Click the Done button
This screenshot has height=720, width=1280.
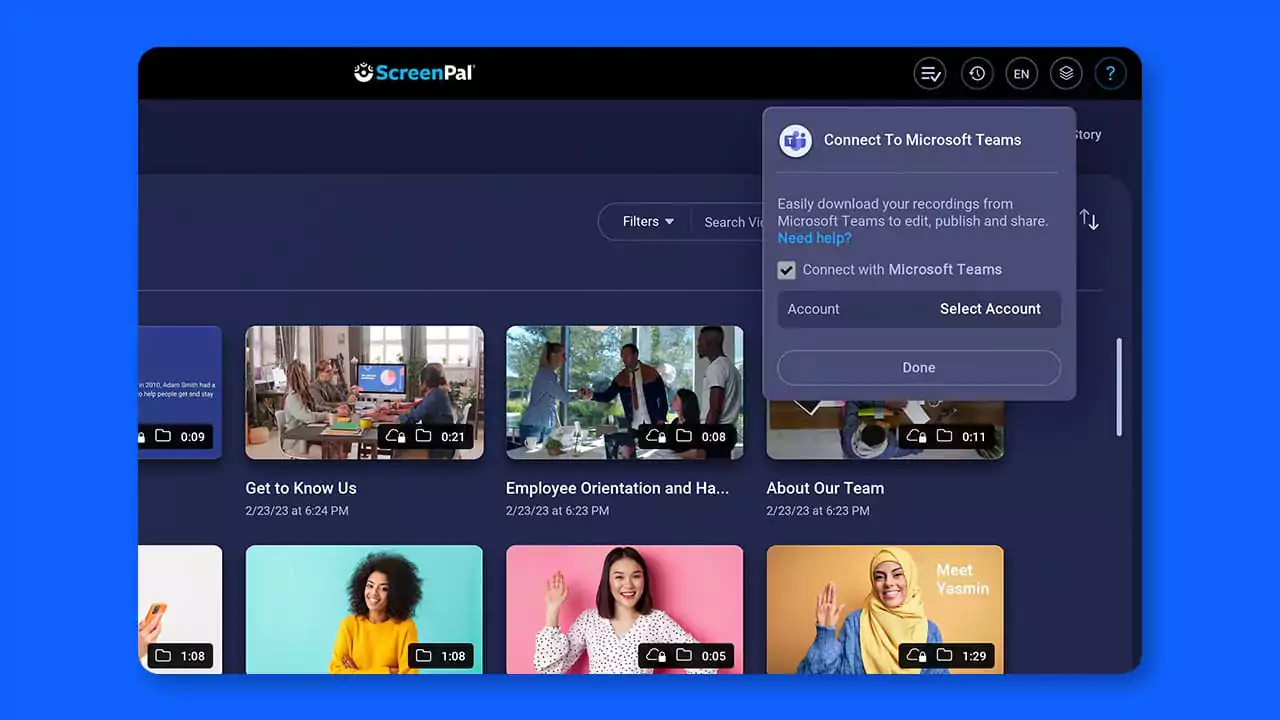click(x=919, y=367)
